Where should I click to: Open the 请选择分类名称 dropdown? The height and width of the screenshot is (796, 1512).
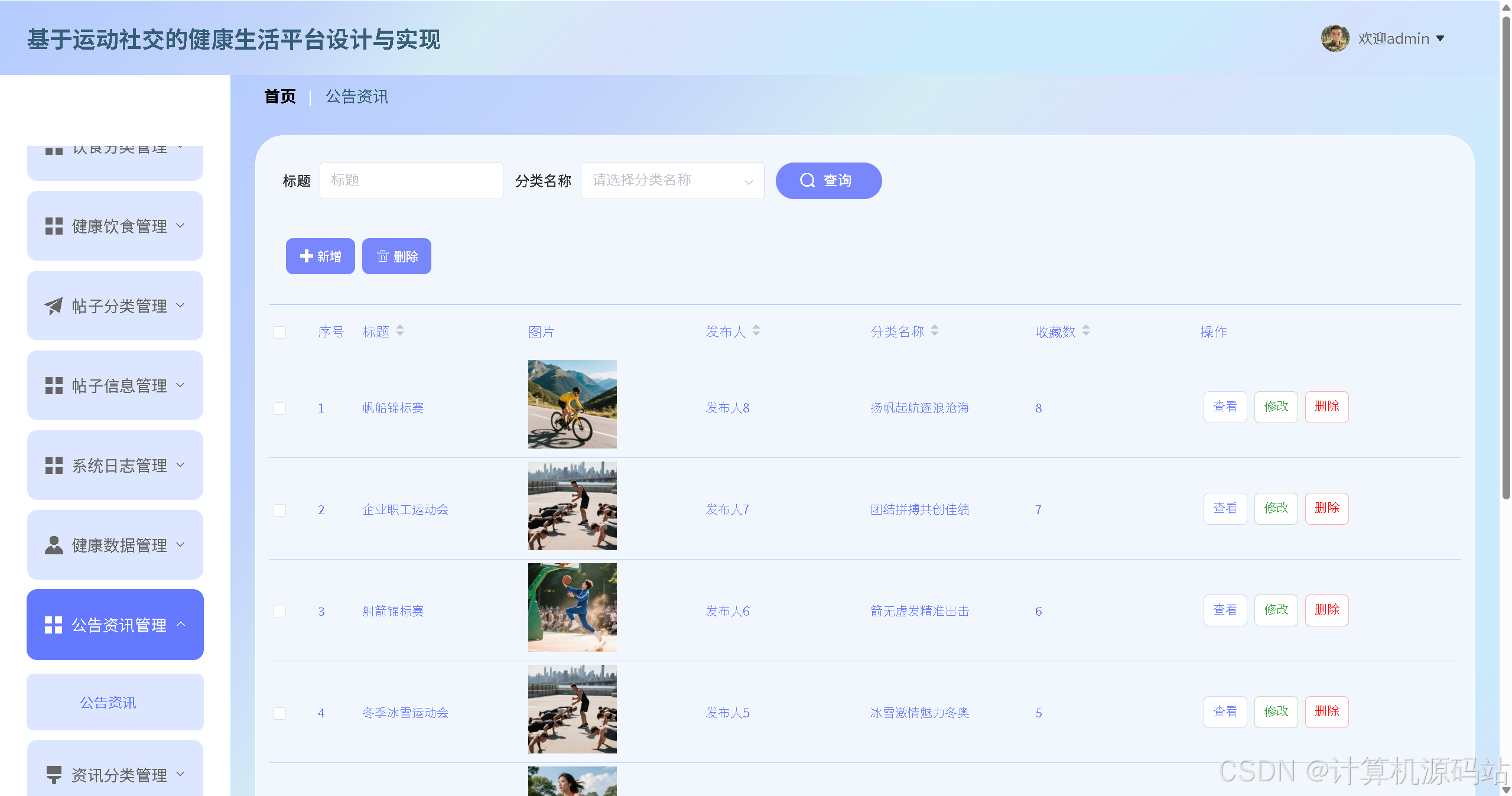point(672,180)
